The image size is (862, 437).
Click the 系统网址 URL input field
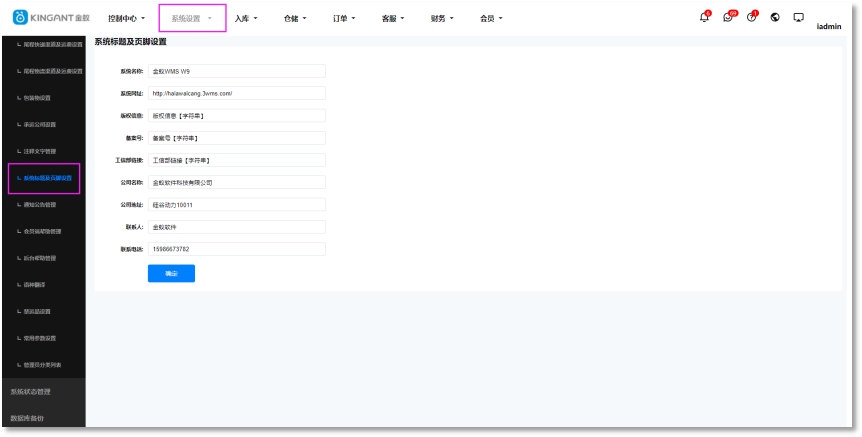[236, 93]
